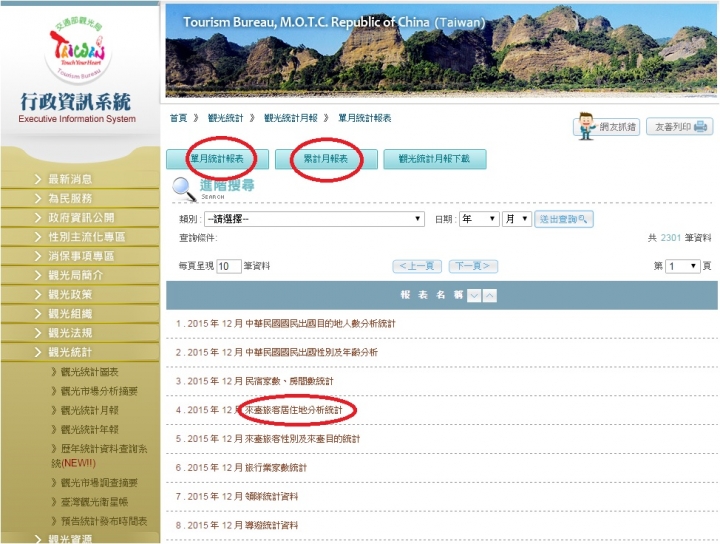This screenshot has width=720, height=544.
Task: Select 觀光統計月報 submenu item
Action: (x=90, y=410)
